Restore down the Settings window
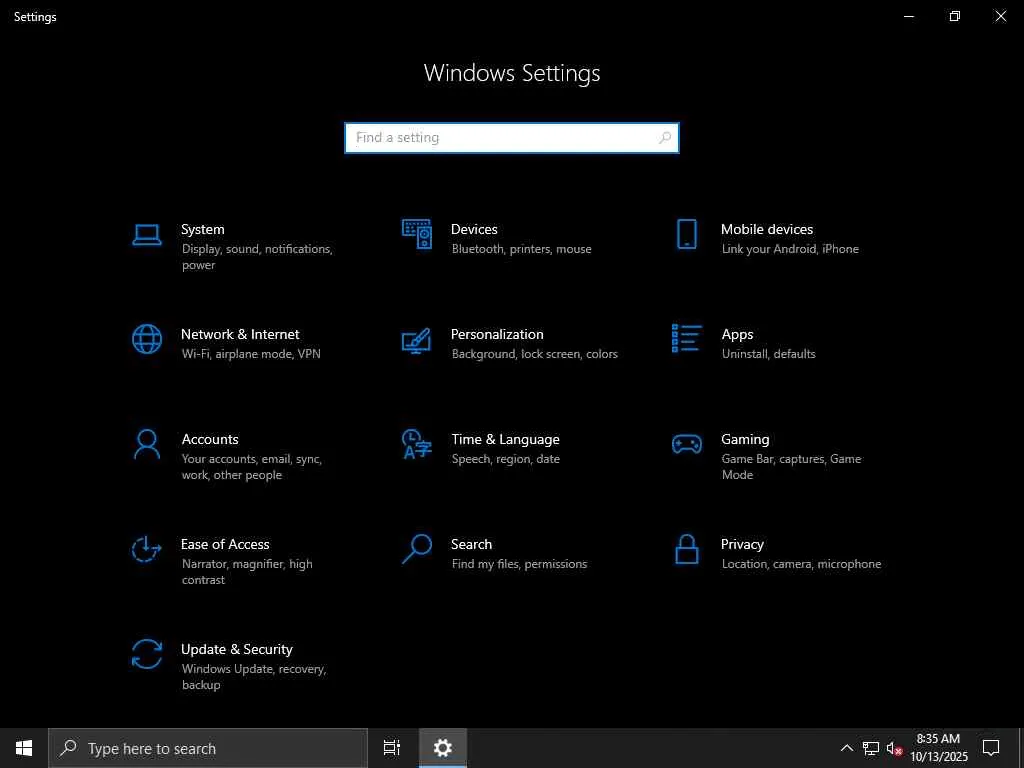 955,16
